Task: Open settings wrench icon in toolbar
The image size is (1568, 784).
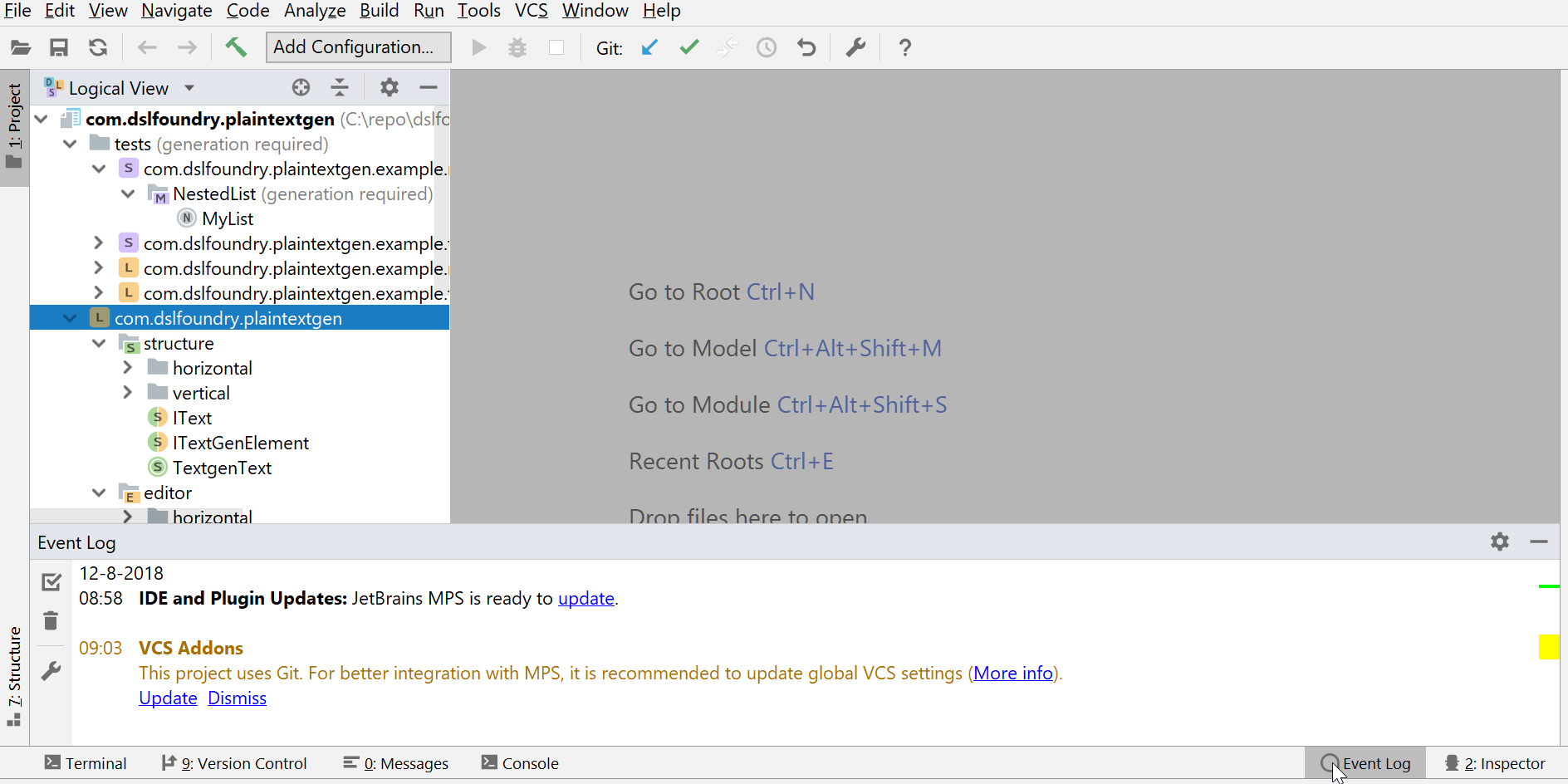Action: (x=855, y=47)
